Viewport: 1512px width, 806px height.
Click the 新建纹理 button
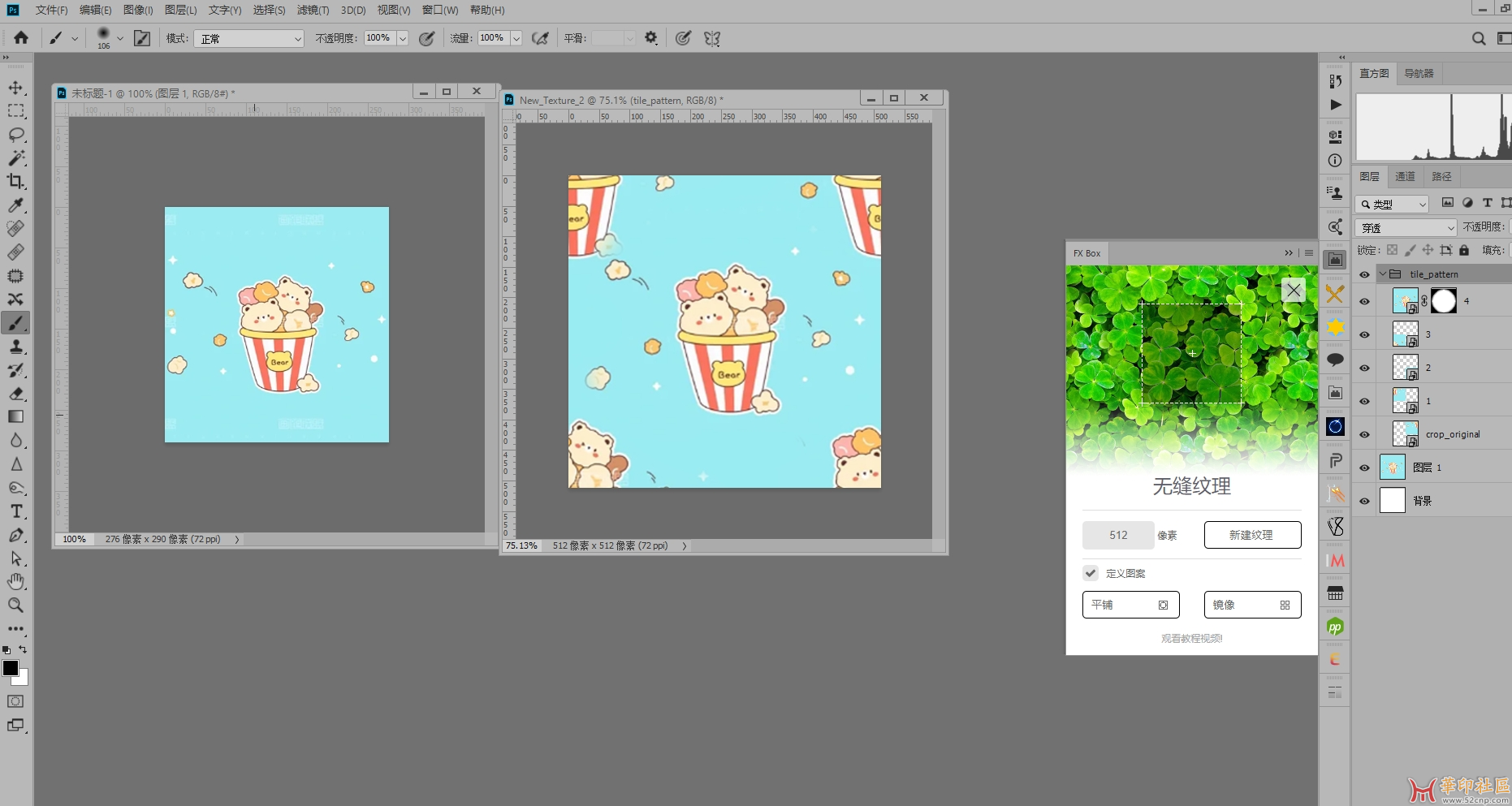coord(1252,535)
